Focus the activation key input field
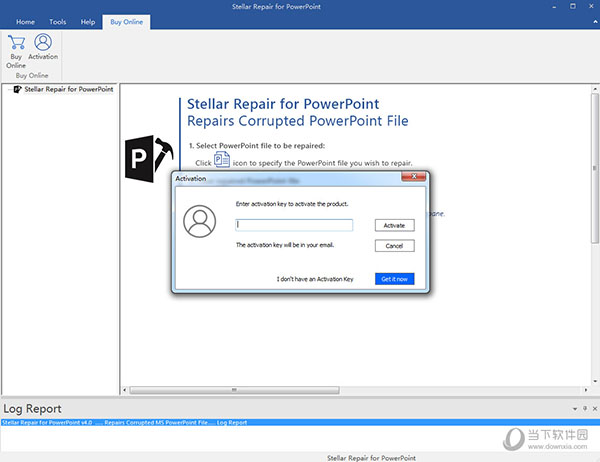This screenshot has height=462, width=600. tap(294, 225)
